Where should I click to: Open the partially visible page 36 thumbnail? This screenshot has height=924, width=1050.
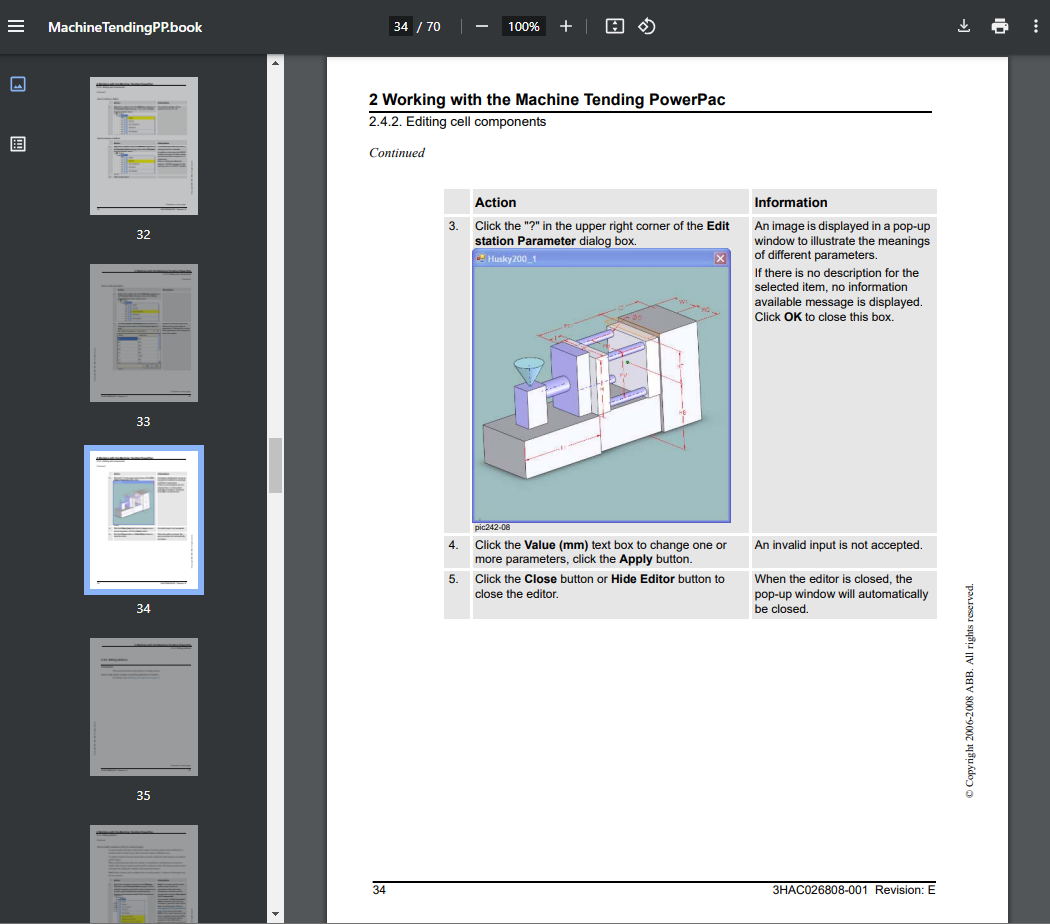pyautogui.click(x=144, y=874)
